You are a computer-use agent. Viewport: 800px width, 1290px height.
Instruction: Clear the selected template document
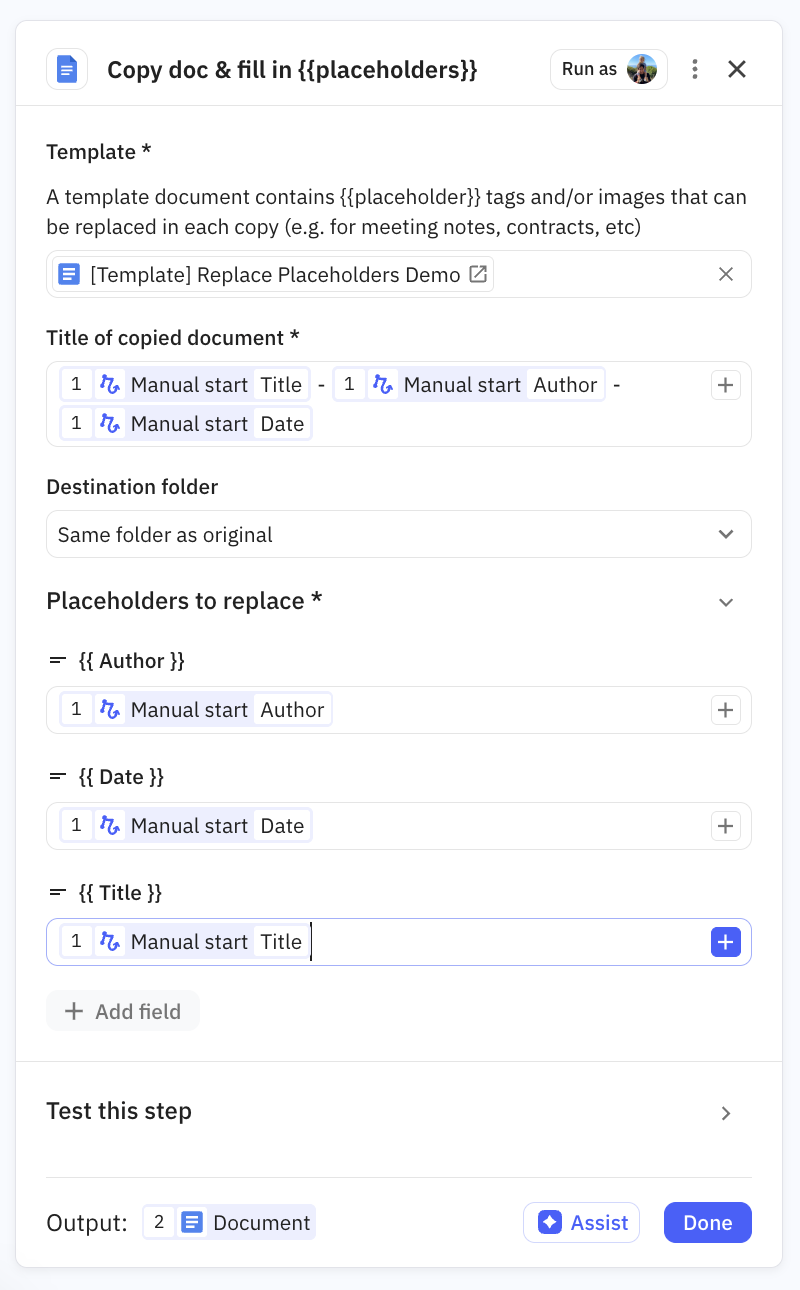coord(726,274)
